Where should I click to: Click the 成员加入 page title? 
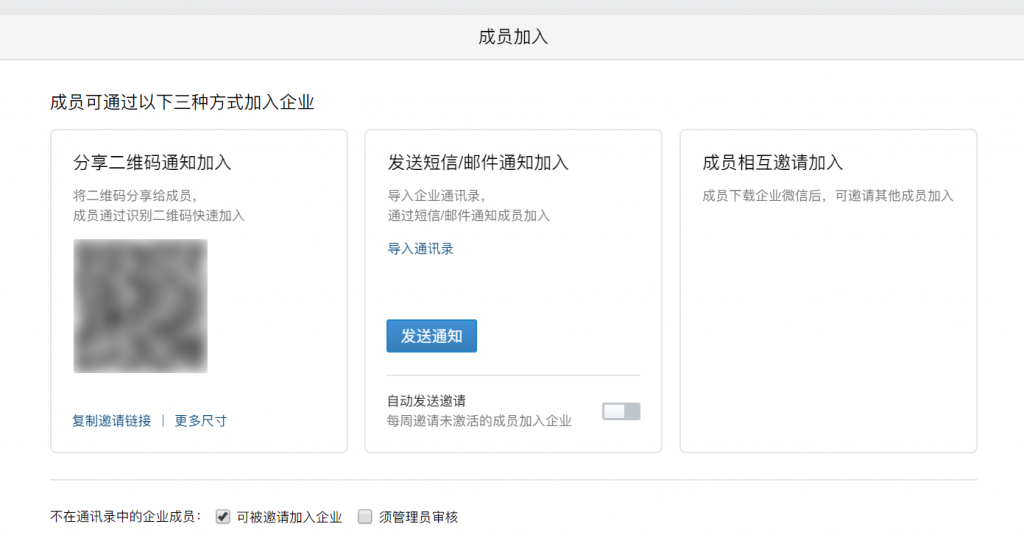pos(513,37)
